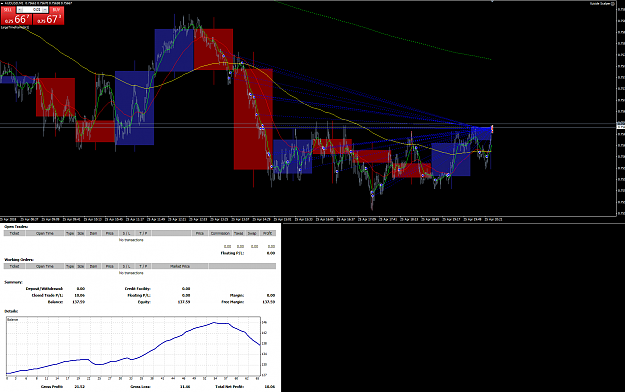Click the Gross Profit label
The width and height of the screenshot is (625, 392).
[x=52, y=386]
